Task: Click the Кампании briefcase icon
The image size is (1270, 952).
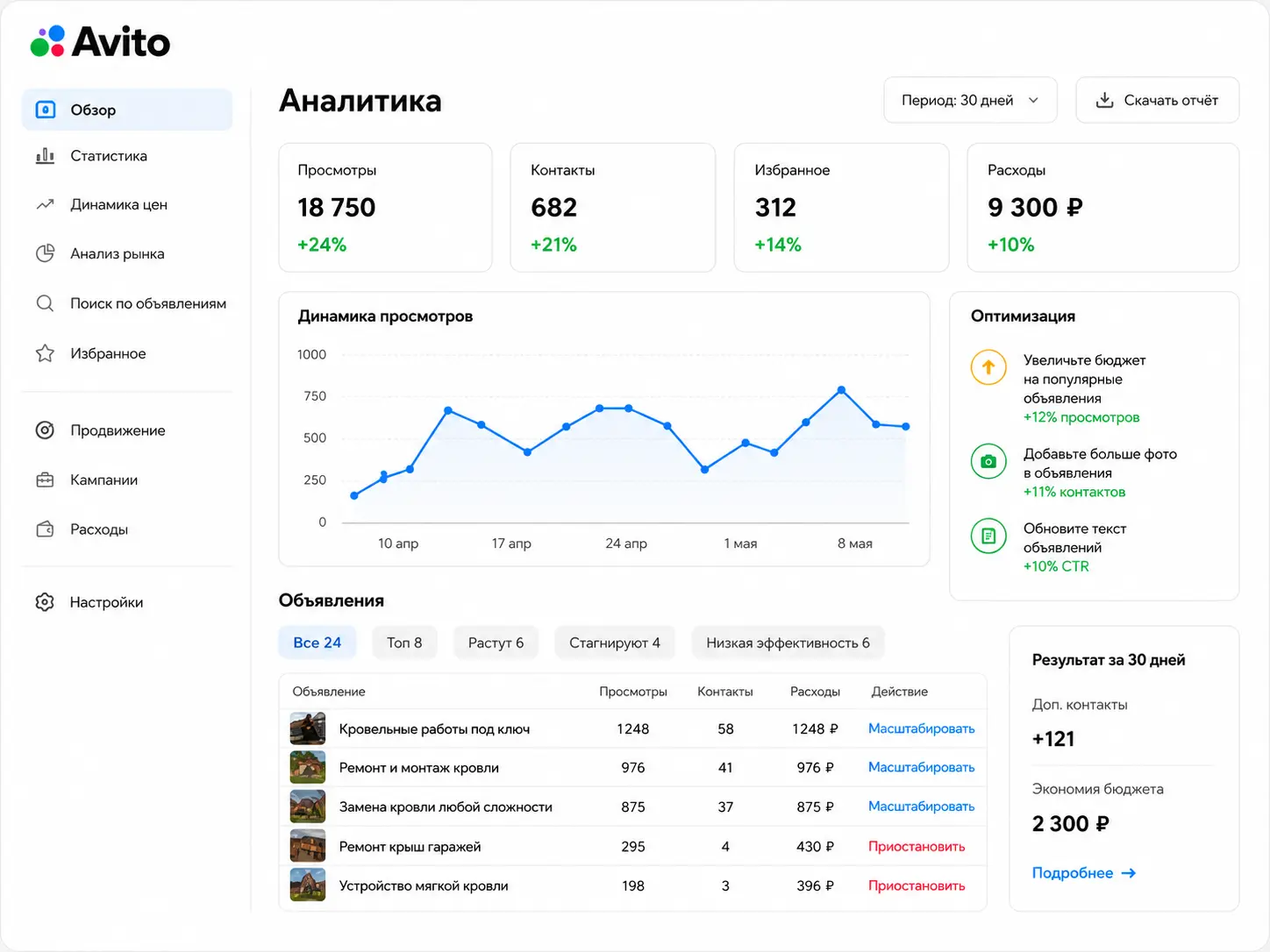Action: [x=45, y=480]
